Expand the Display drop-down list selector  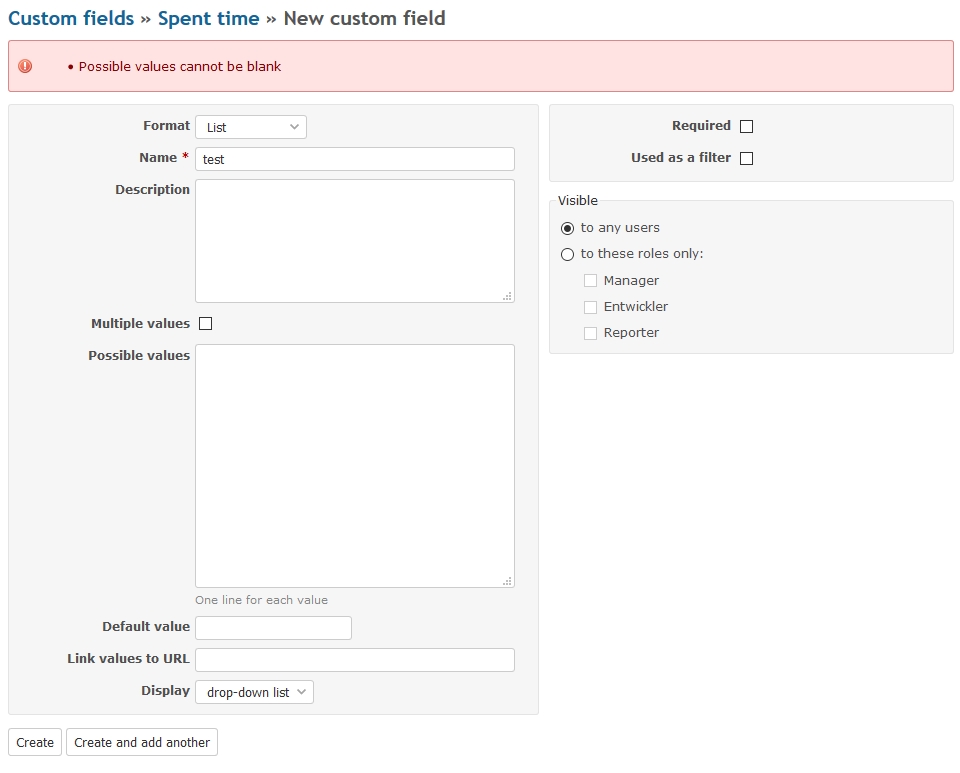pos(255,692)
